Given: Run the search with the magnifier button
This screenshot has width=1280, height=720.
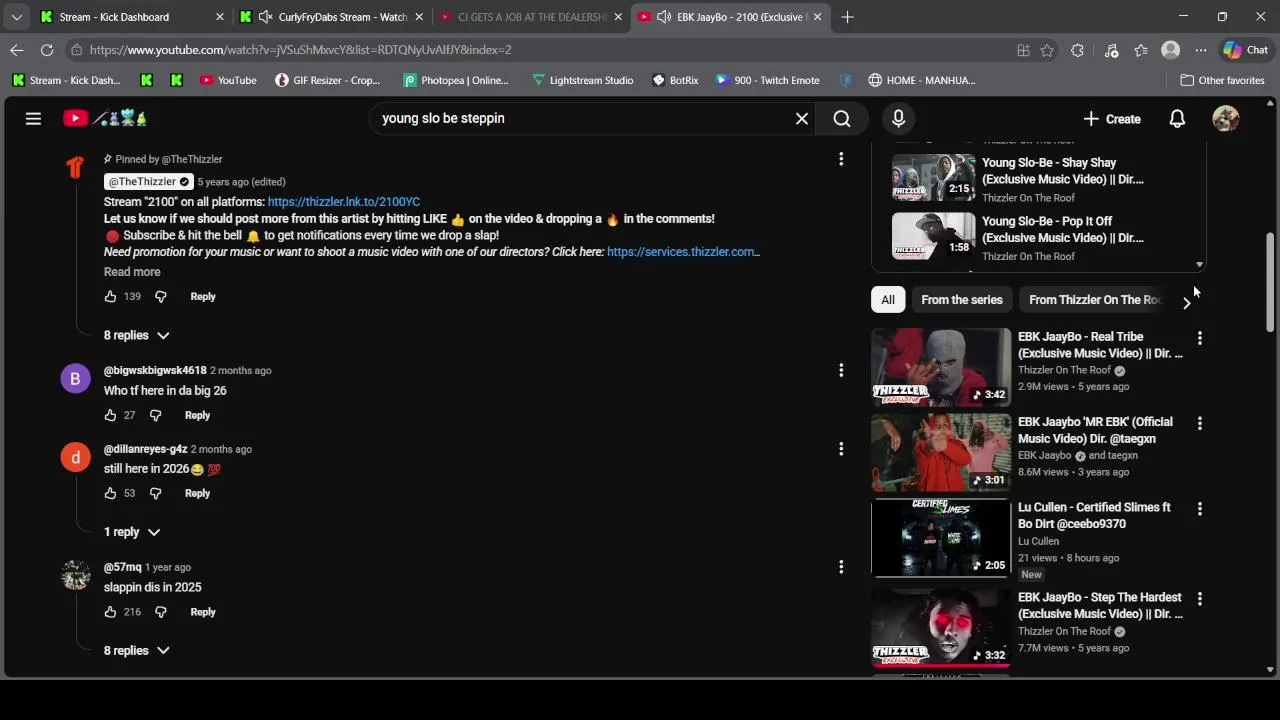Looking at the screenshot, I should (x=842, y=118).
